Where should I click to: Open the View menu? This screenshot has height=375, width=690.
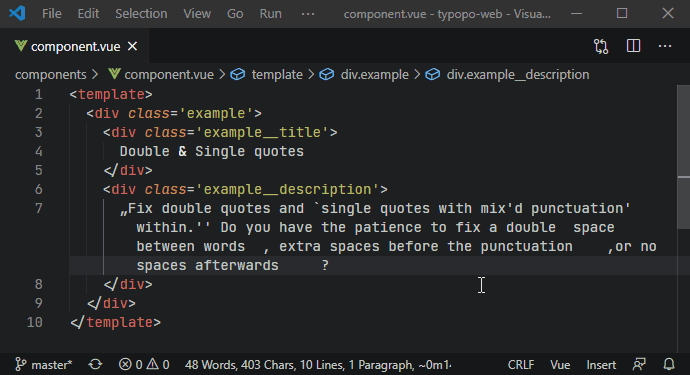(197, 14)
